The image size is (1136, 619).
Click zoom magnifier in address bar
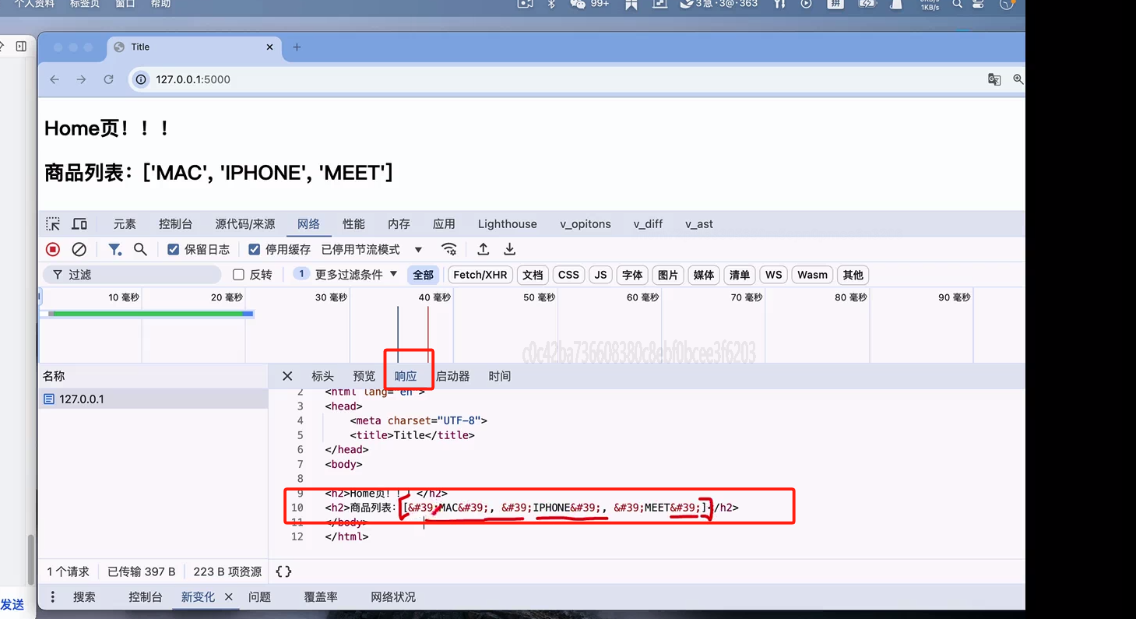tap(1018, 80)
